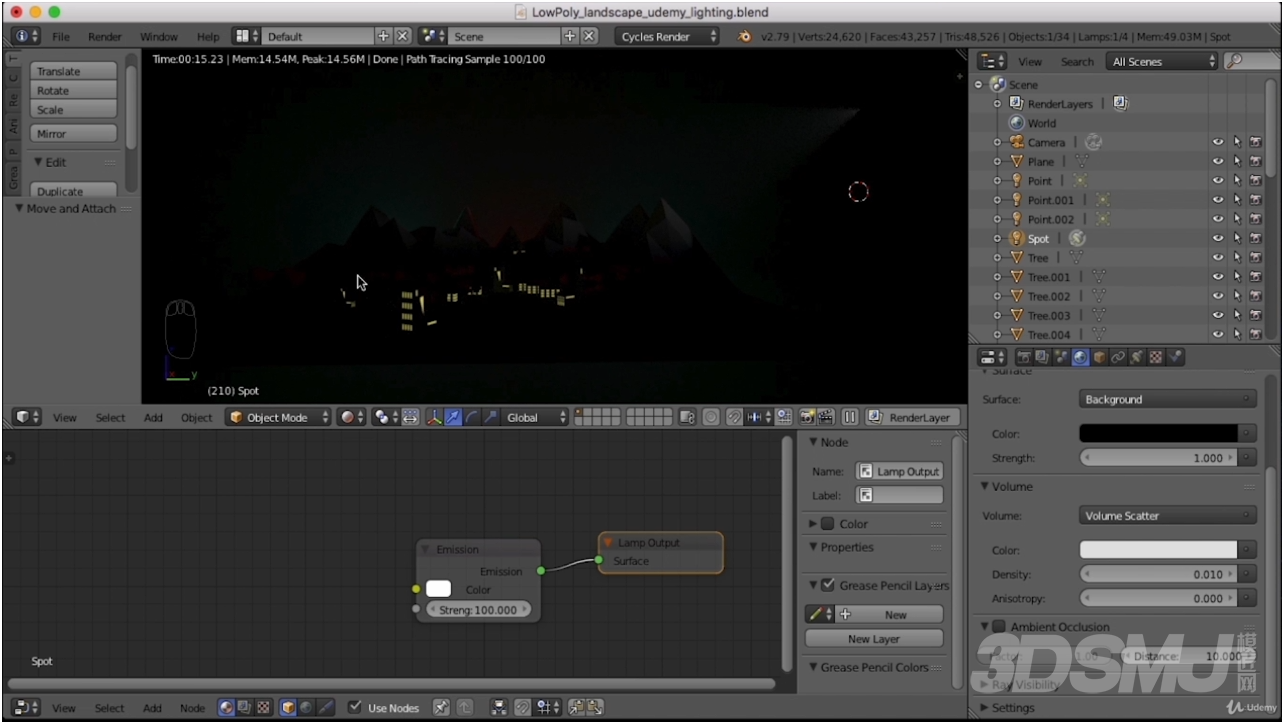Screen dimensions: 1284x724
Task: Open the outliner editor type icon
Action: tap(992, 61)
